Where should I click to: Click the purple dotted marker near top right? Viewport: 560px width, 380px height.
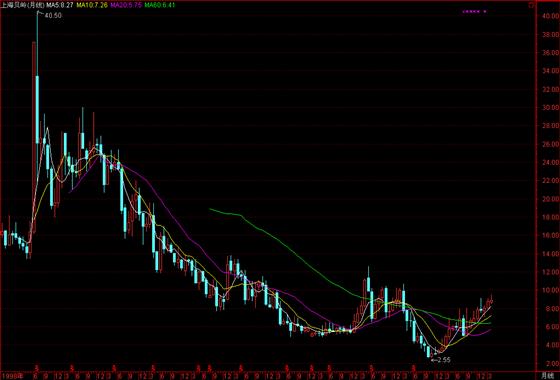click(474, 11)
